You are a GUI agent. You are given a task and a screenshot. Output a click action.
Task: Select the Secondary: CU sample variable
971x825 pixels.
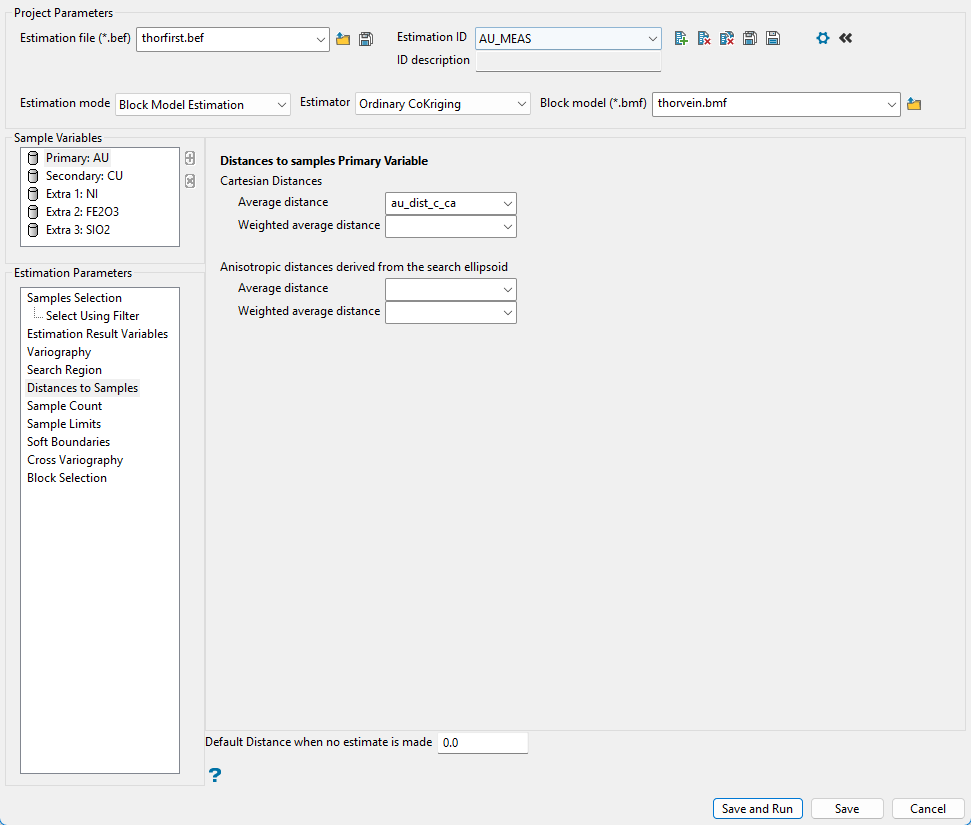84,176
